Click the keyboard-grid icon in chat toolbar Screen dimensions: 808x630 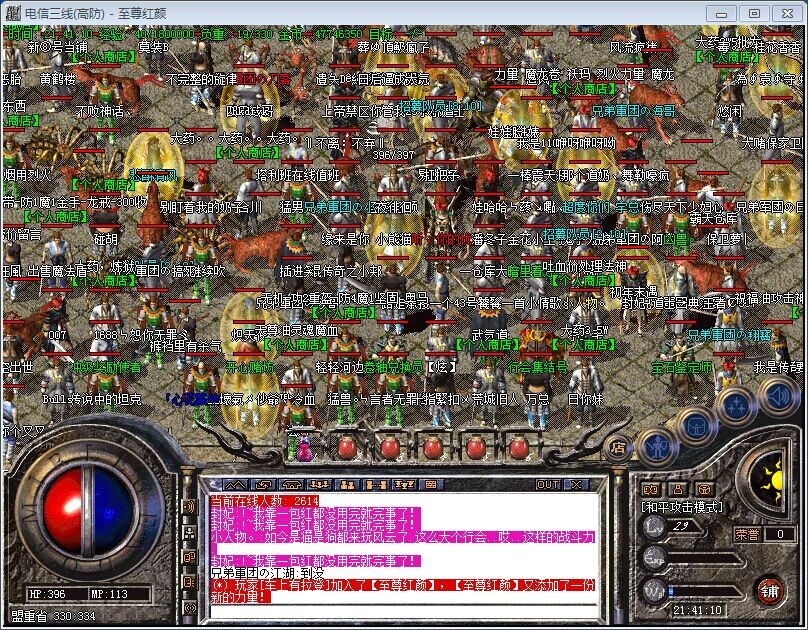pyautogui.click(x=431, y=485)
